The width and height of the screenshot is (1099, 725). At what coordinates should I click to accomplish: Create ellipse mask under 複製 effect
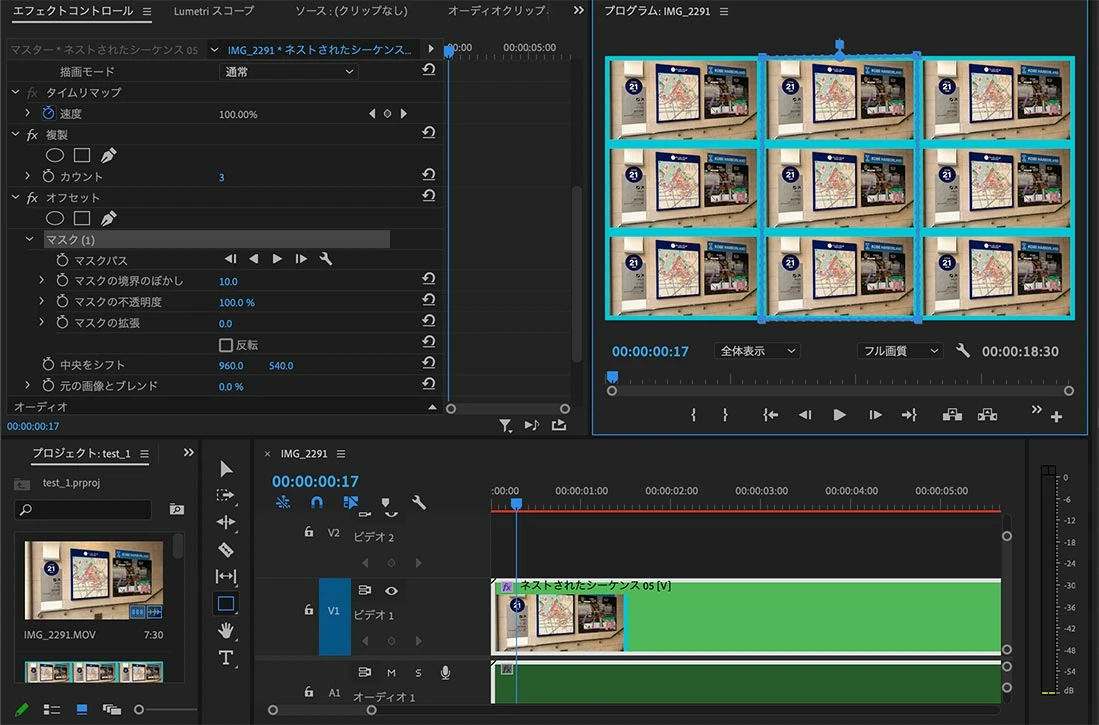55,155
